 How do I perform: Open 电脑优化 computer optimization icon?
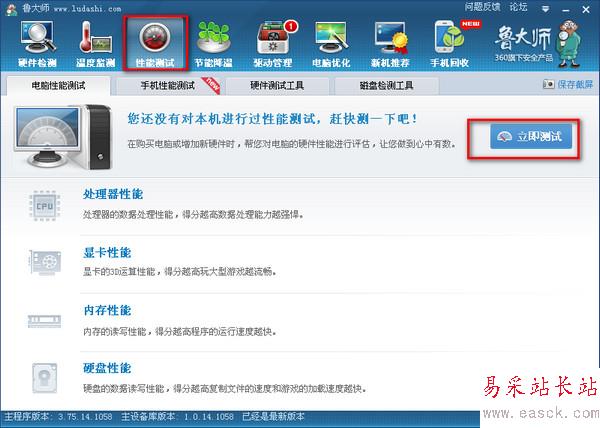click(x=331, y=44)
